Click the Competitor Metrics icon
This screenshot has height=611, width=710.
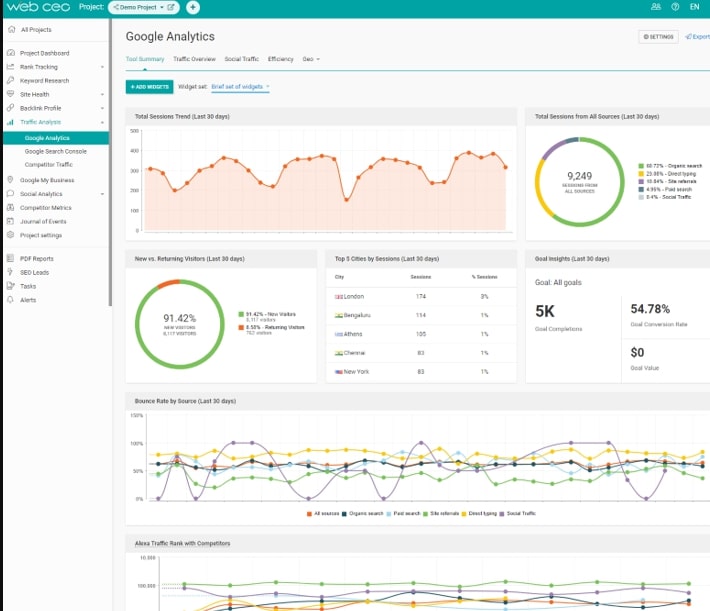(x=11, y=207)
